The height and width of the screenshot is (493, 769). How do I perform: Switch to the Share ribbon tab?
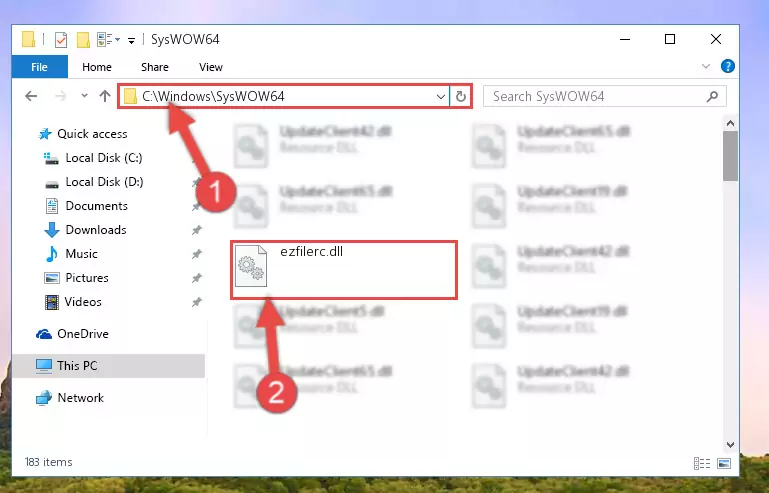(x=154, y=67)
